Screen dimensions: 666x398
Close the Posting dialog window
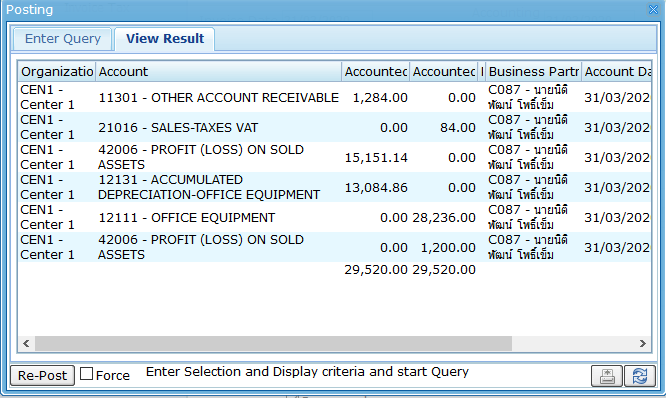[653, 9]
